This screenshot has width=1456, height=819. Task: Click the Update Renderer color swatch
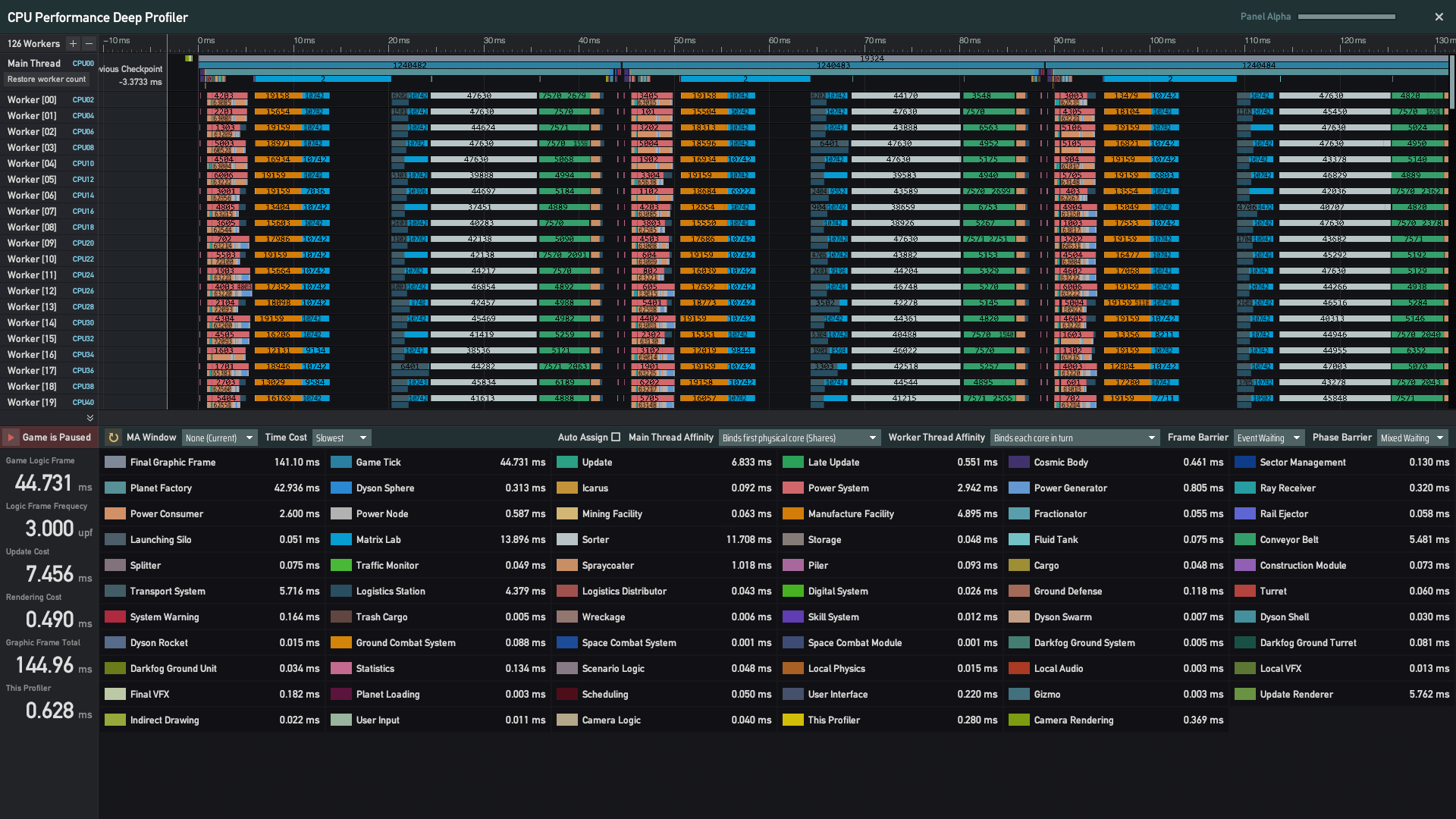[1244, 695]
